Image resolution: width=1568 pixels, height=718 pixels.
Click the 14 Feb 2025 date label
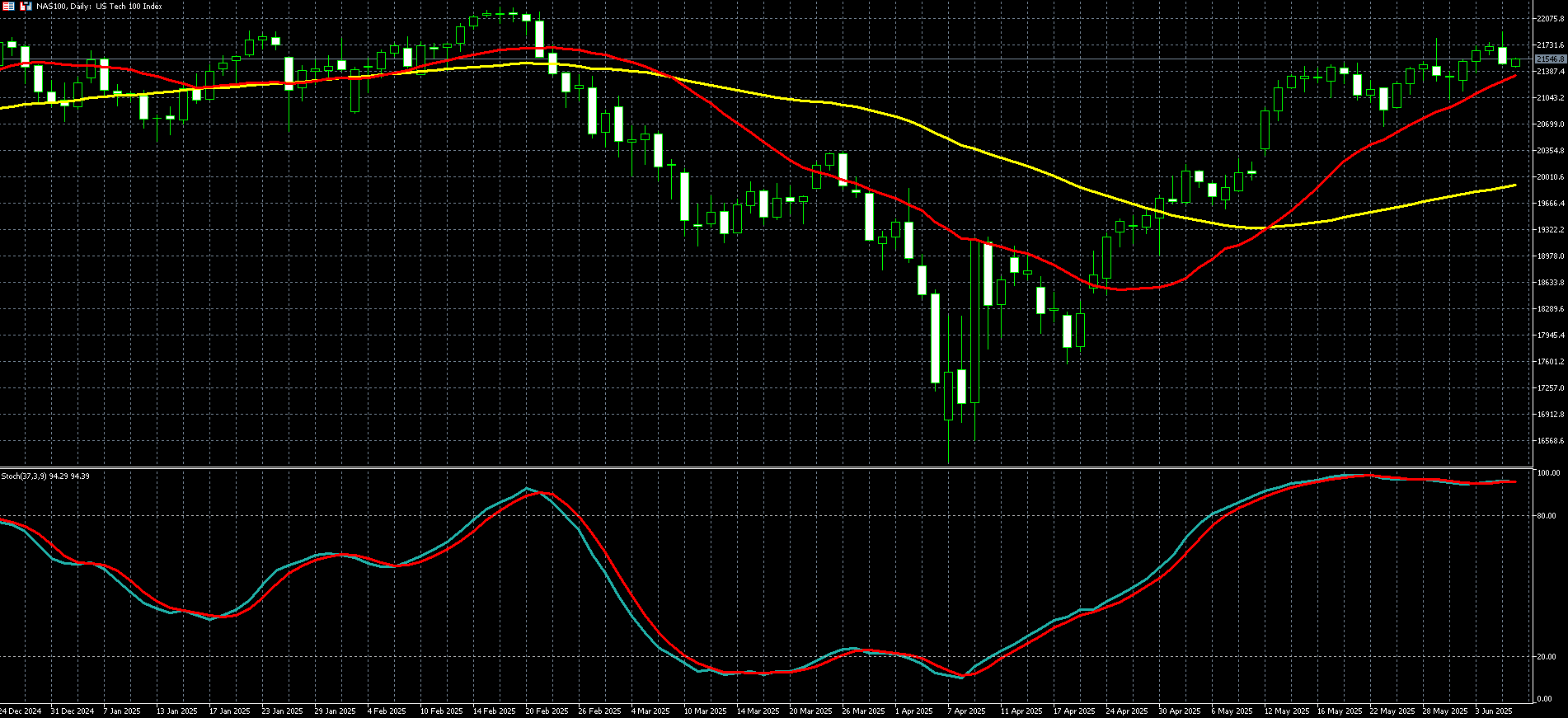point(494,711)
